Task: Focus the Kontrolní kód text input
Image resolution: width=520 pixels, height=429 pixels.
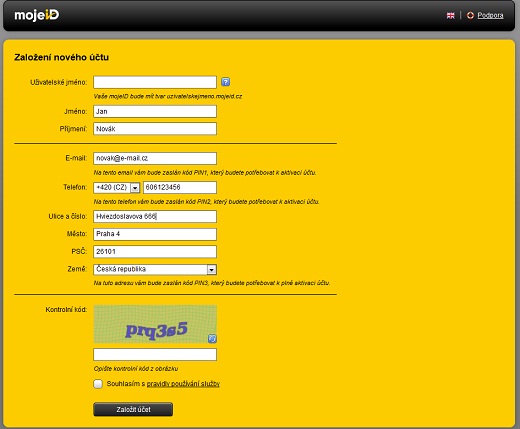Action: [155, 355]
